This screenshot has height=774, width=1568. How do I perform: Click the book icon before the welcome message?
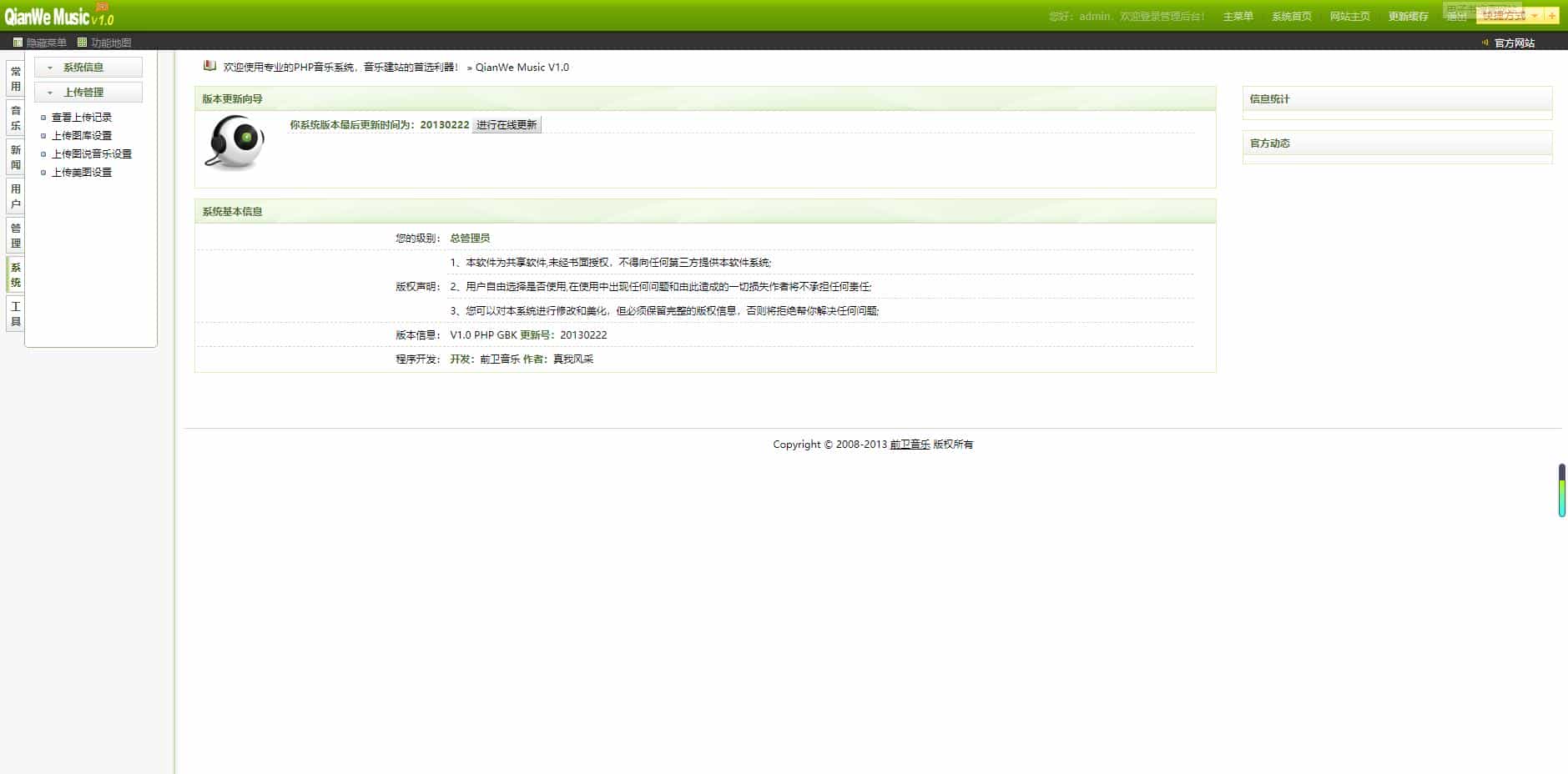(209, 66)
